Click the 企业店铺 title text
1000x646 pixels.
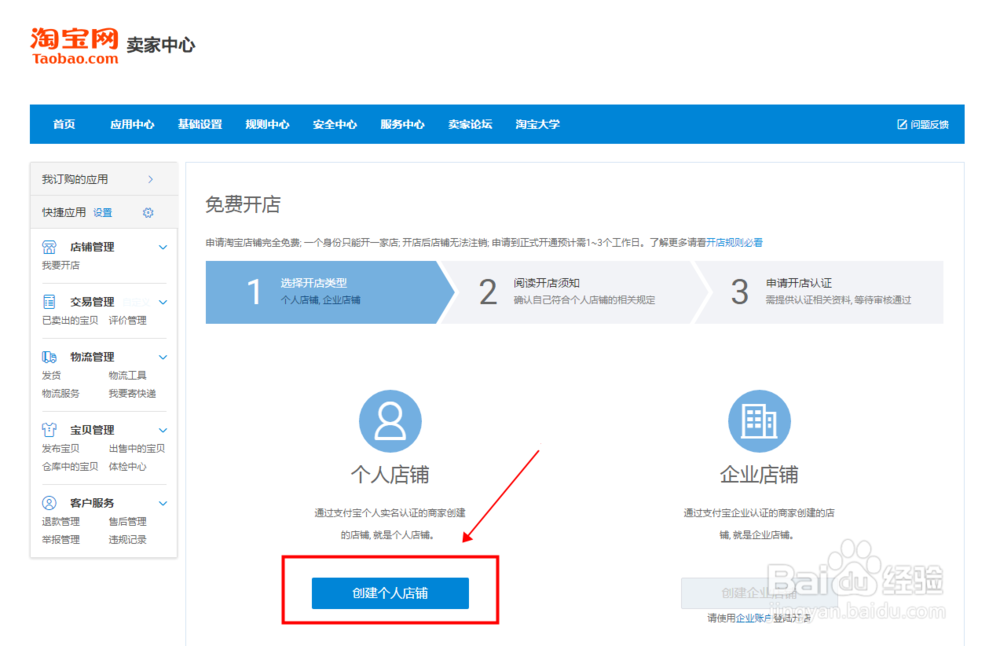pyautogui.click(x=759, y=474)
